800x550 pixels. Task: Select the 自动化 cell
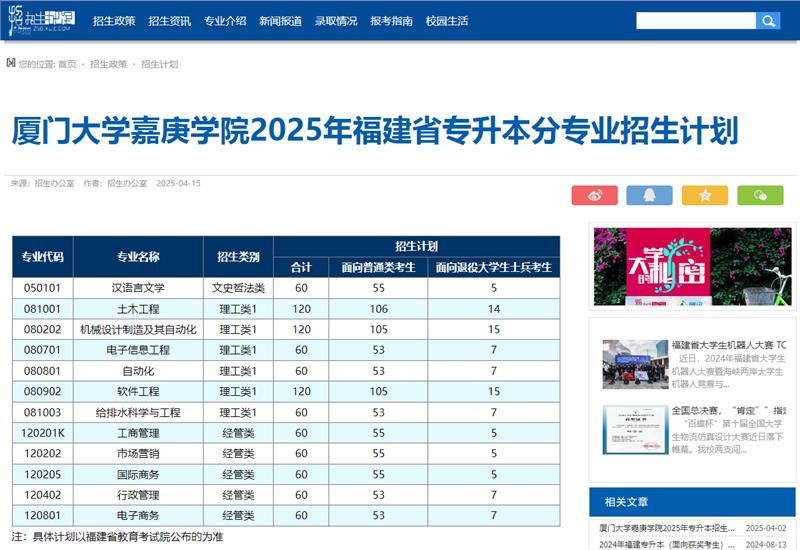click(x=138, y=371)
